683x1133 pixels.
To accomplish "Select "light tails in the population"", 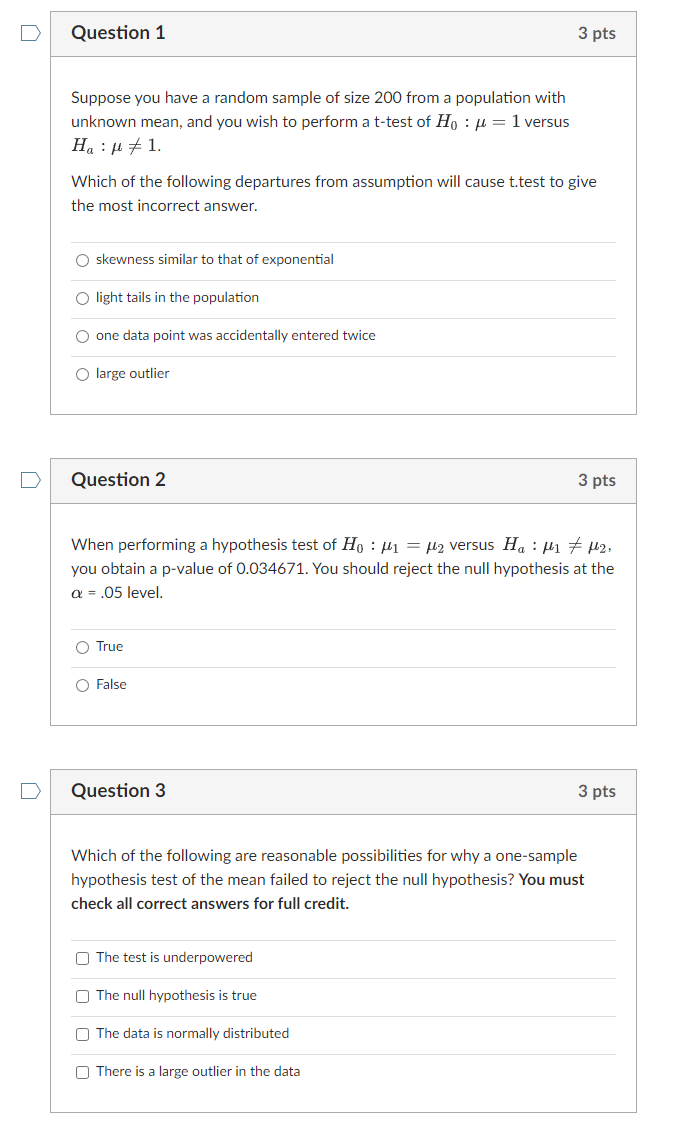I will [x=82, y=298].
